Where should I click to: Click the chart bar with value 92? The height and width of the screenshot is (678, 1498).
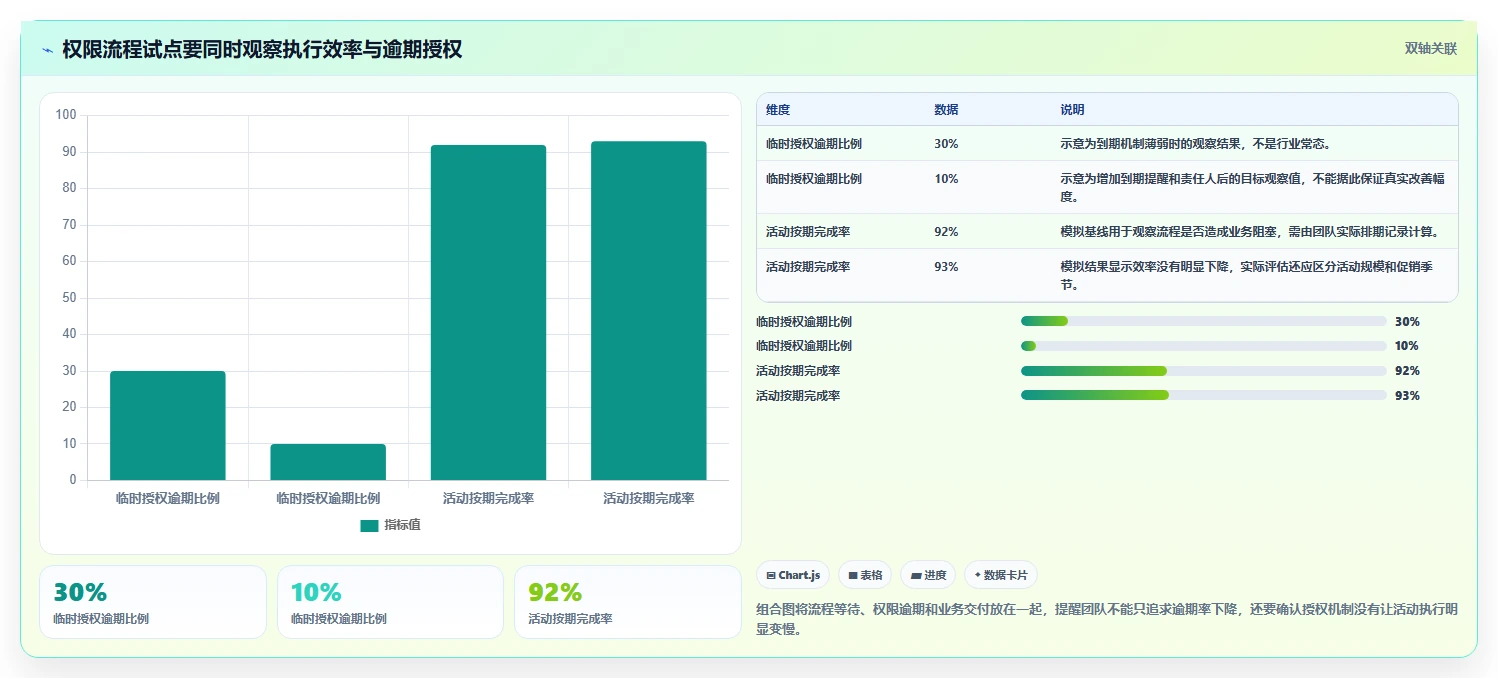(x=488, y=312)
